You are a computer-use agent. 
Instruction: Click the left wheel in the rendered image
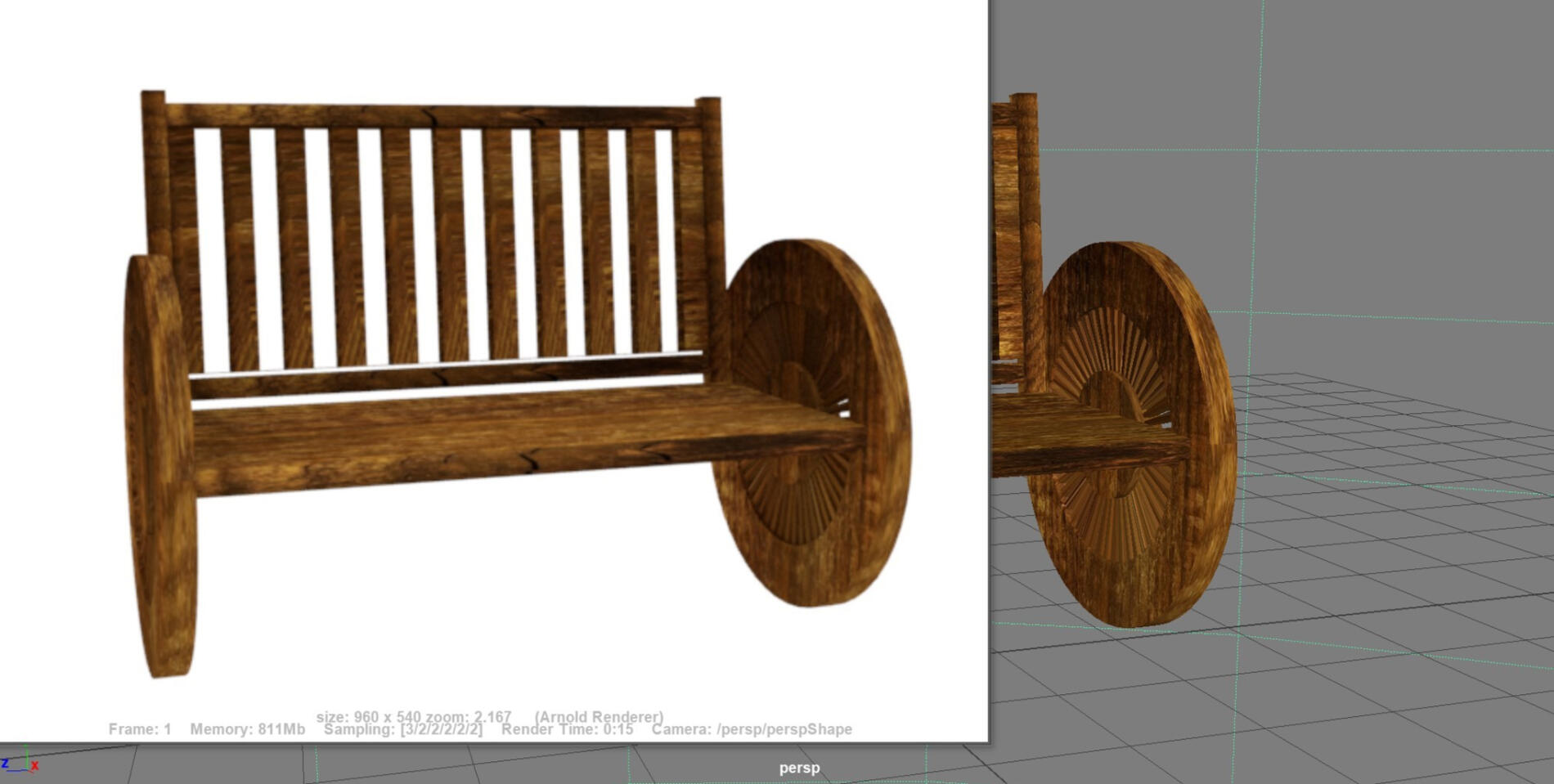click(159, 466)
